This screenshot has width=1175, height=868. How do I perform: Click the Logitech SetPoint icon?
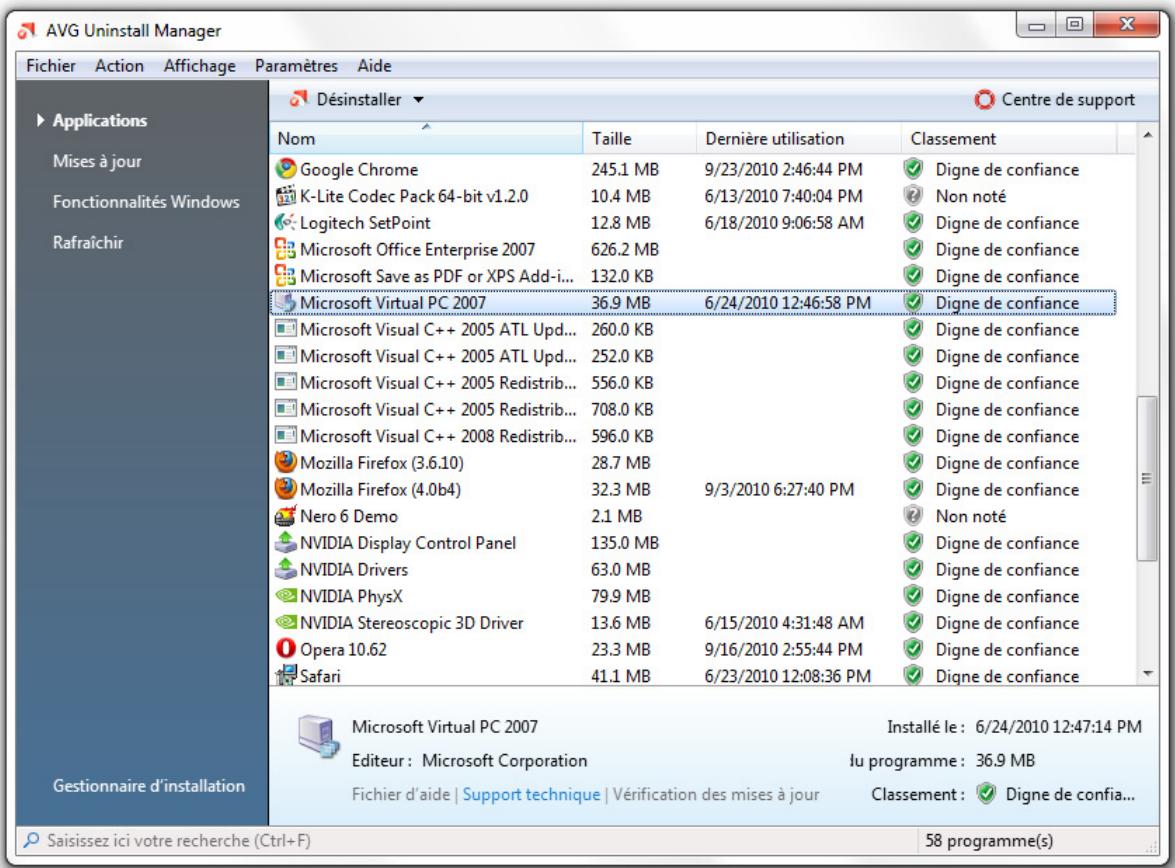pos(286,223)
